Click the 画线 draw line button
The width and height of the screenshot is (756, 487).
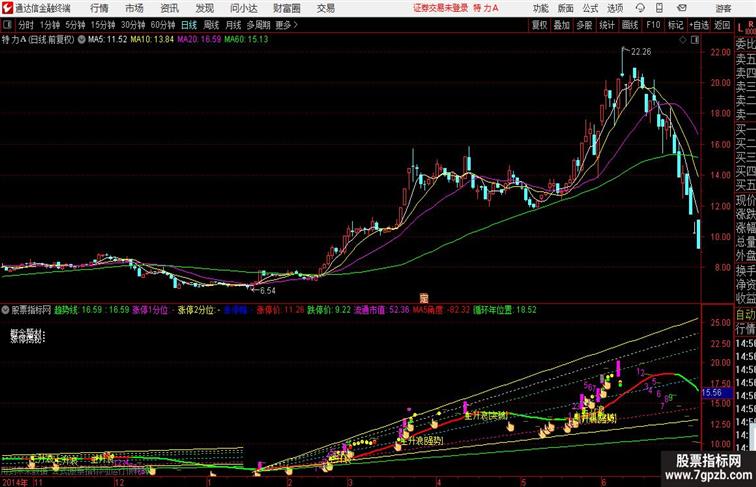pos(630,25)
